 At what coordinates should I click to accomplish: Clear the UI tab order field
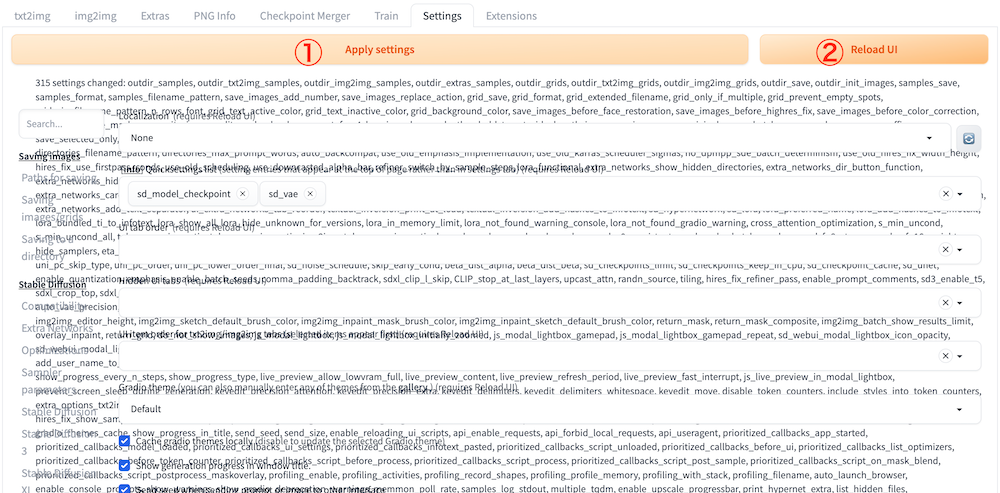pyautogui.click(x=945, y=248)
